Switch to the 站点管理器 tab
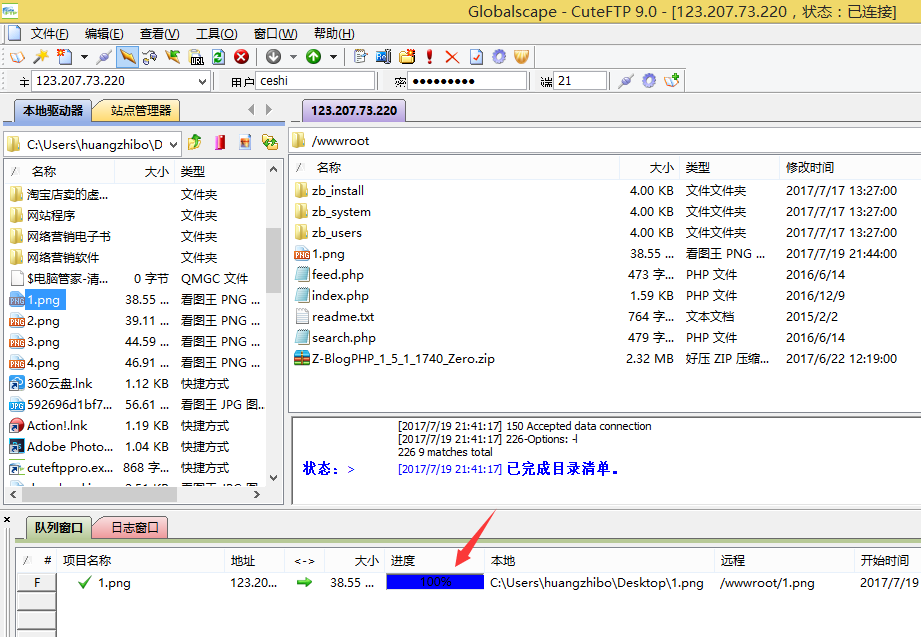This screenshot has width=921, height=637. [140, 110]
